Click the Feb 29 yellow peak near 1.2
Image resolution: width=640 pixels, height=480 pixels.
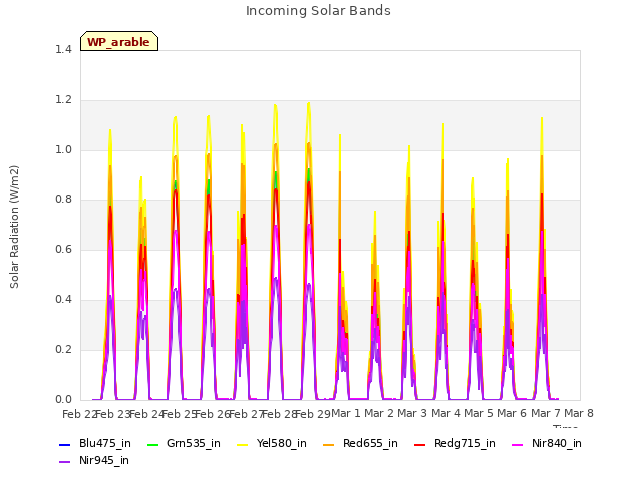click(309, 104)
